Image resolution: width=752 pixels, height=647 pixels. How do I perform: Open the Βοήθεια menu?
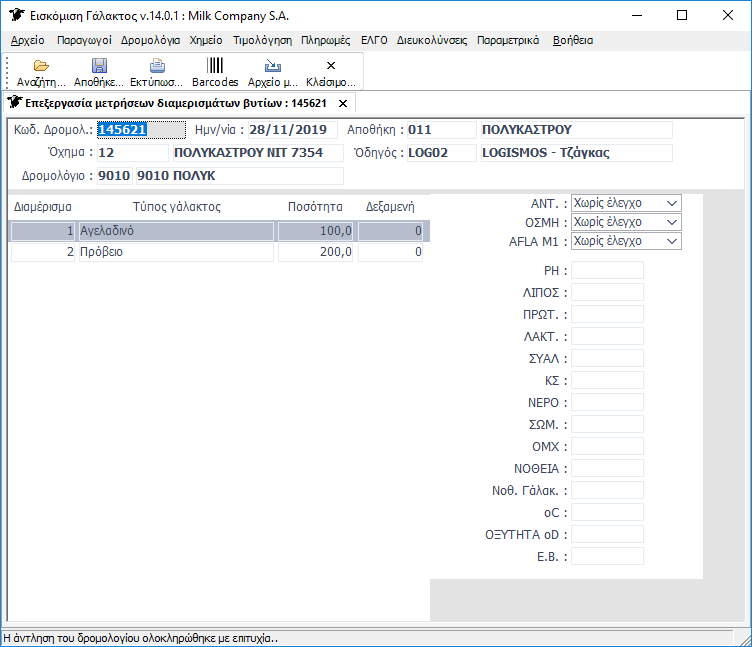pyautogui.click(x=572, y=41)
